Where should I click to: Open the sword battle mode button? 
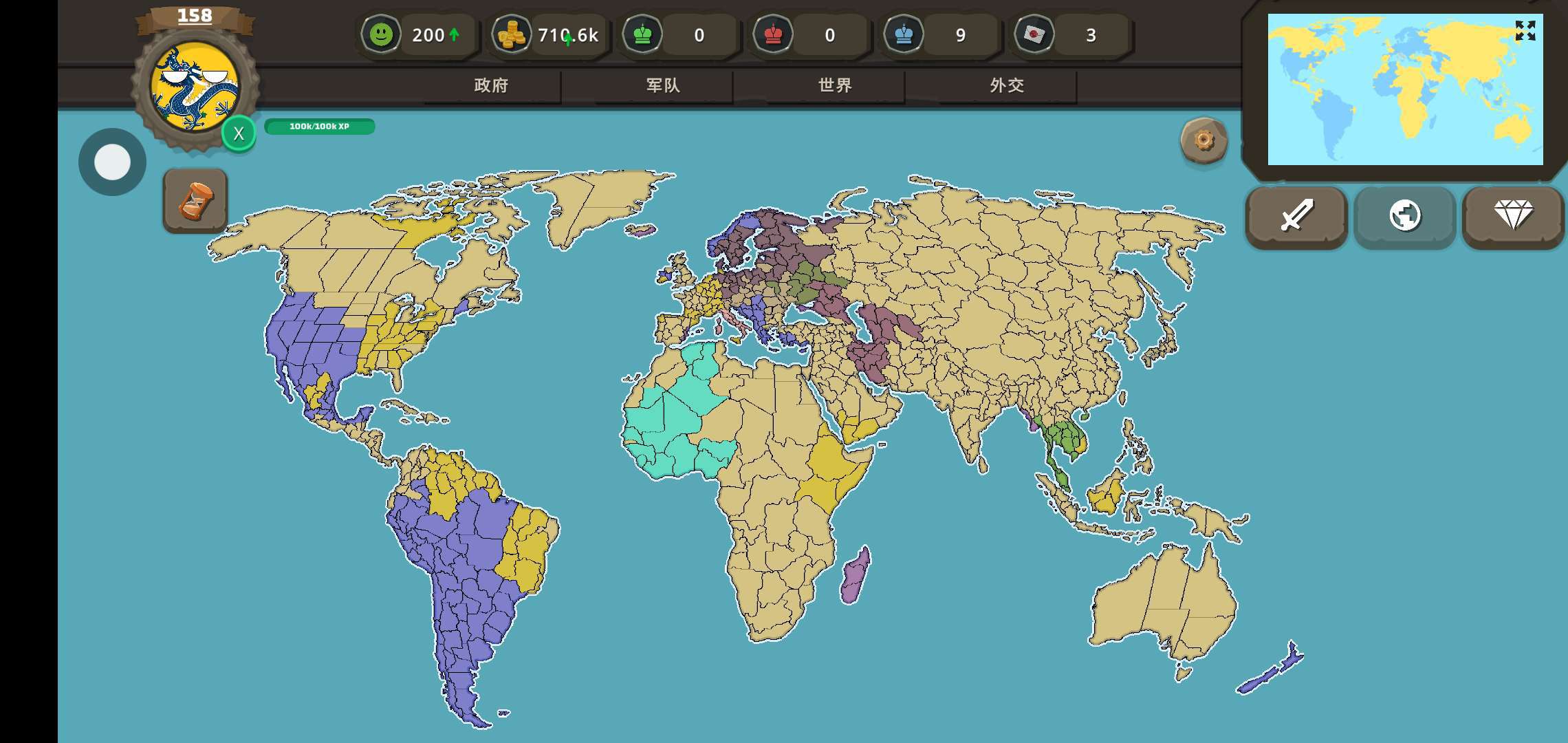point(1296,216)
